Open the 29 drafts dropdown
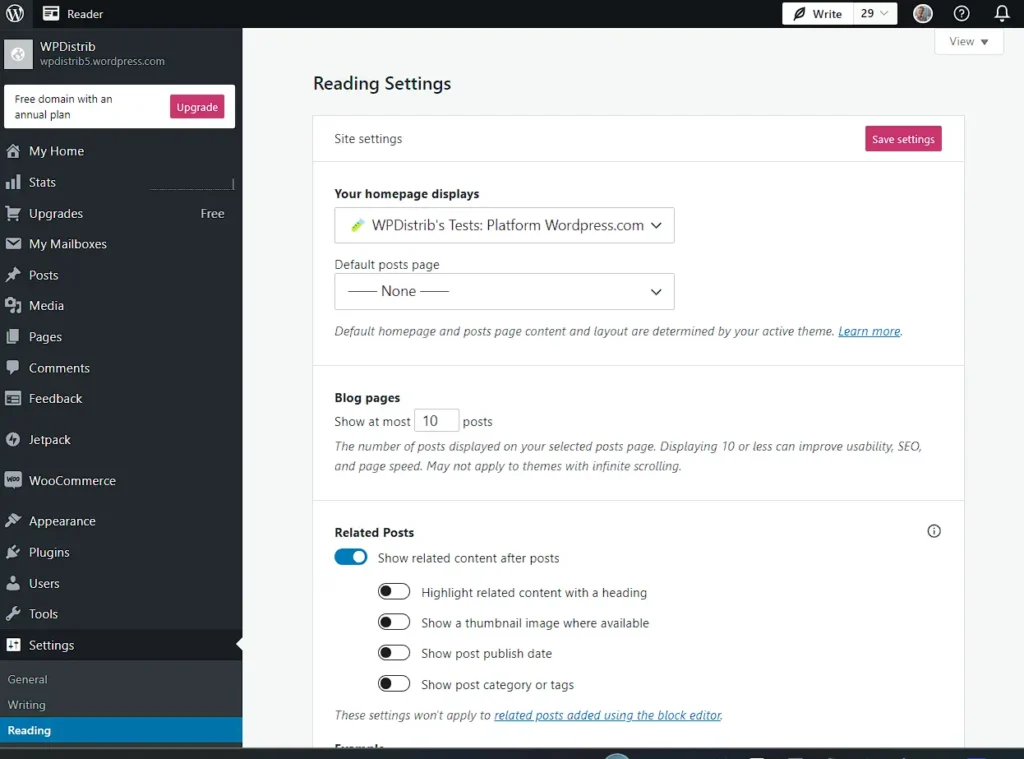1024x759 pixels. point(874,14)
